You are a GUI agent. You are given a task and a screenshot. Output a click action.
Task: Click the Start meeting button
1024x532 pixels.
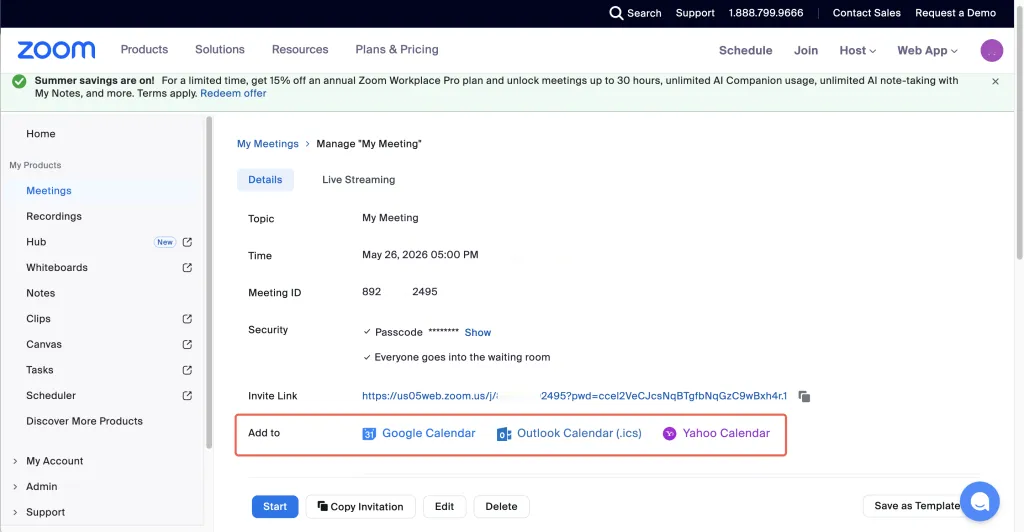click(x=275, y=507)
